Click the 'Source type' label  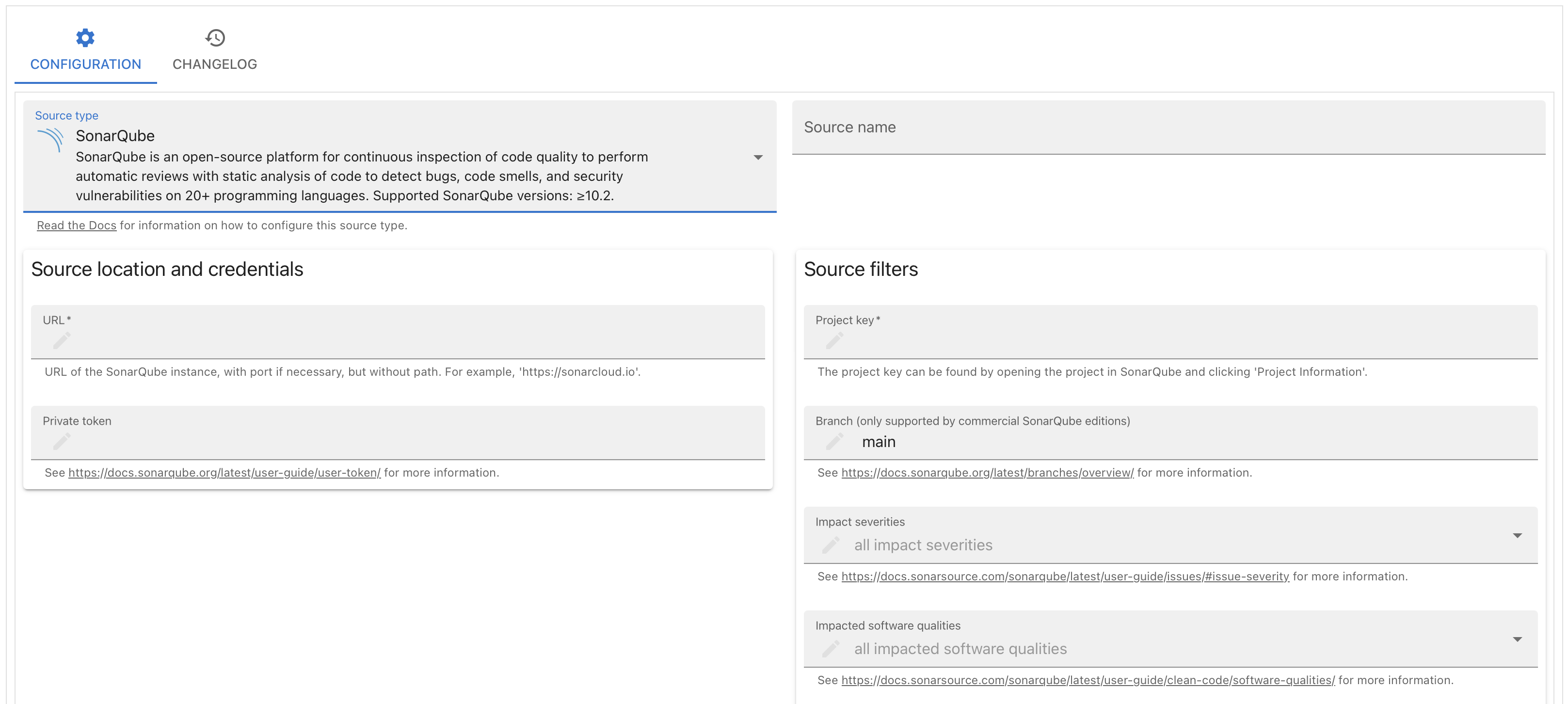click(66, 115)
